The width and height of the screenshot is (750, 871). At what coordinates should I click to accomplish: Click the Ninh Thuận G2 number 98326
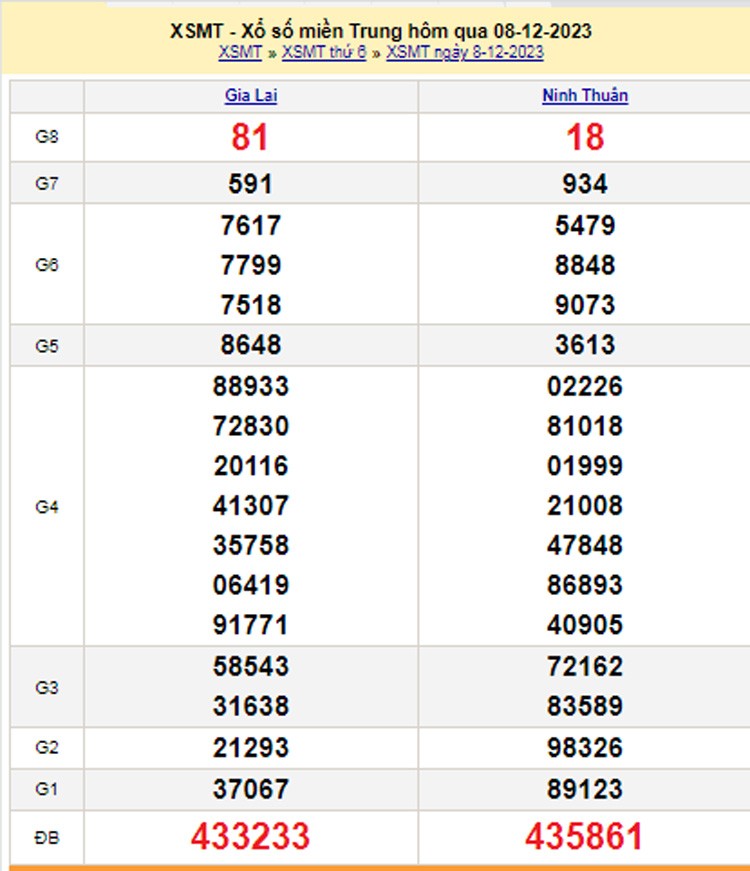click(x=585, y=748)
